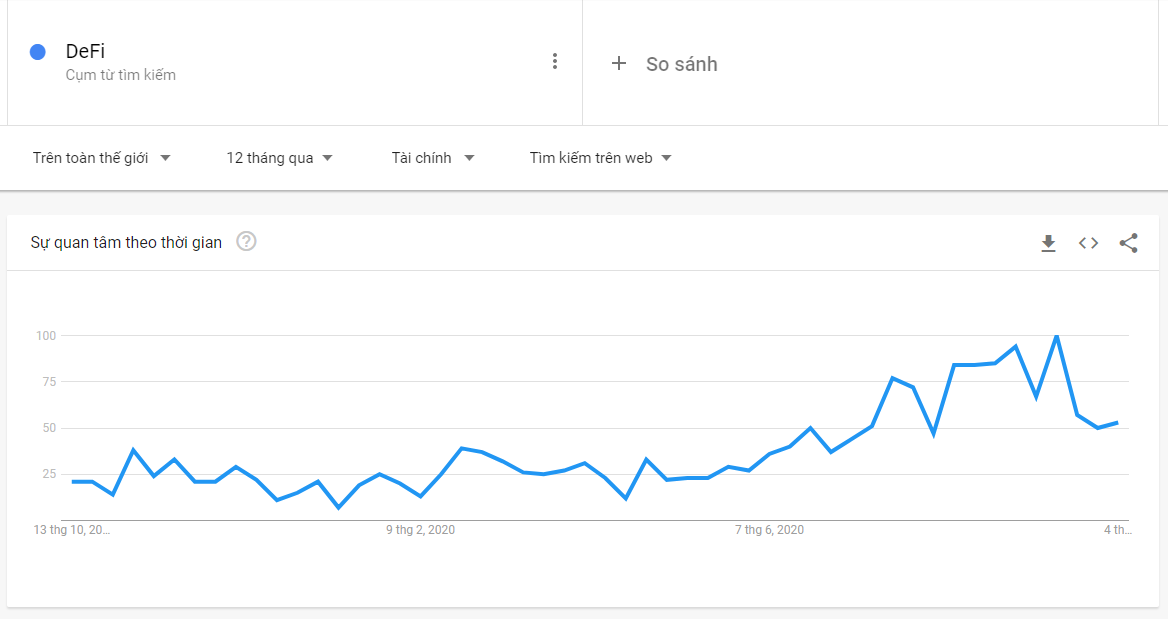This screenshot has height=619, width=1168.
Task: Open the 12 tháng qua time range dropdown
Action: click(x=279, y=158)
